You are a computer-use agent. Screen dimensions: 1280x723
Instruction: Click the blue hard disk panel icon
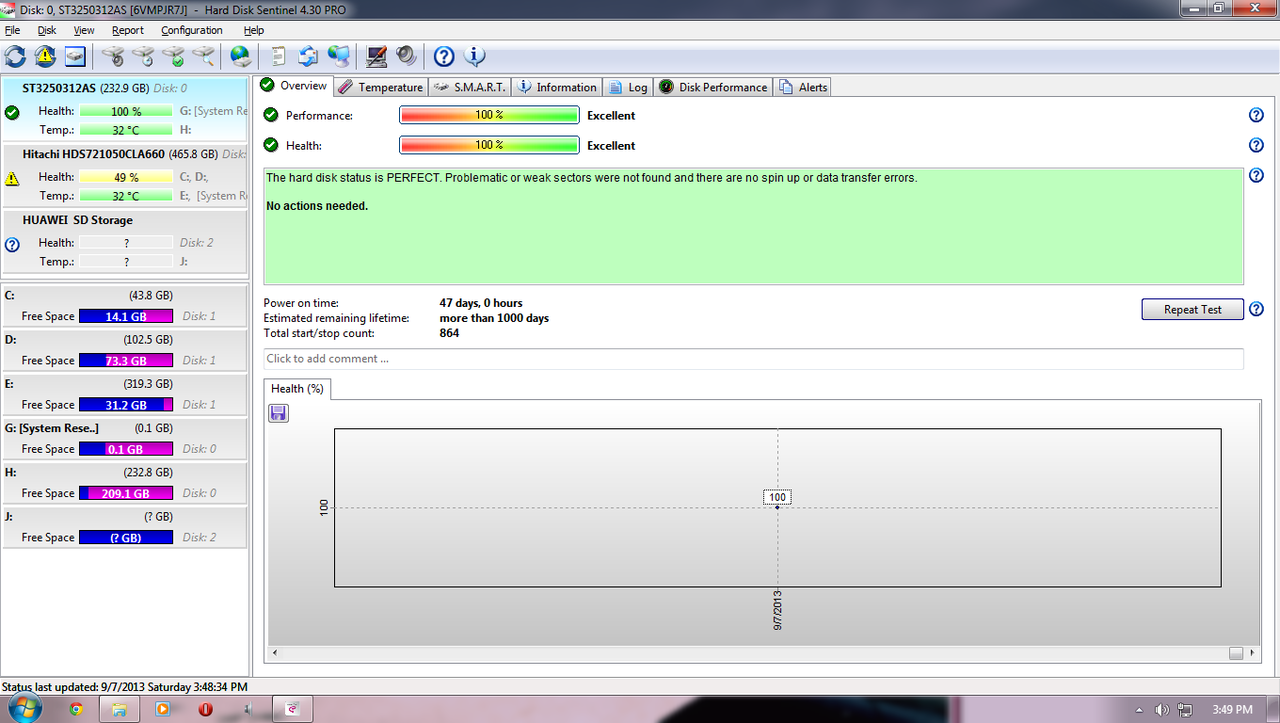pos(75,56)
